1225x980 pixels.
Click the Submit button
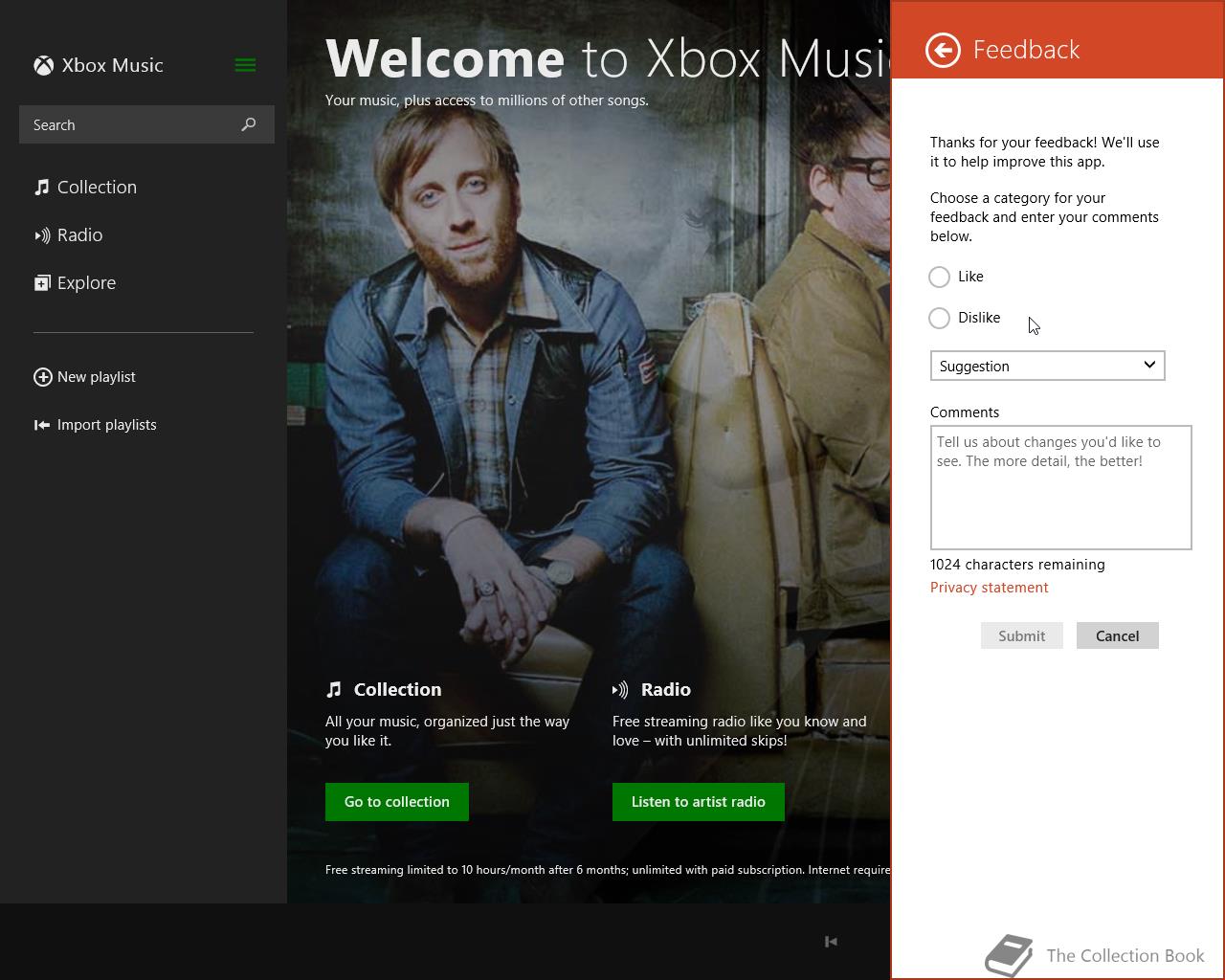click(1021, 635)
